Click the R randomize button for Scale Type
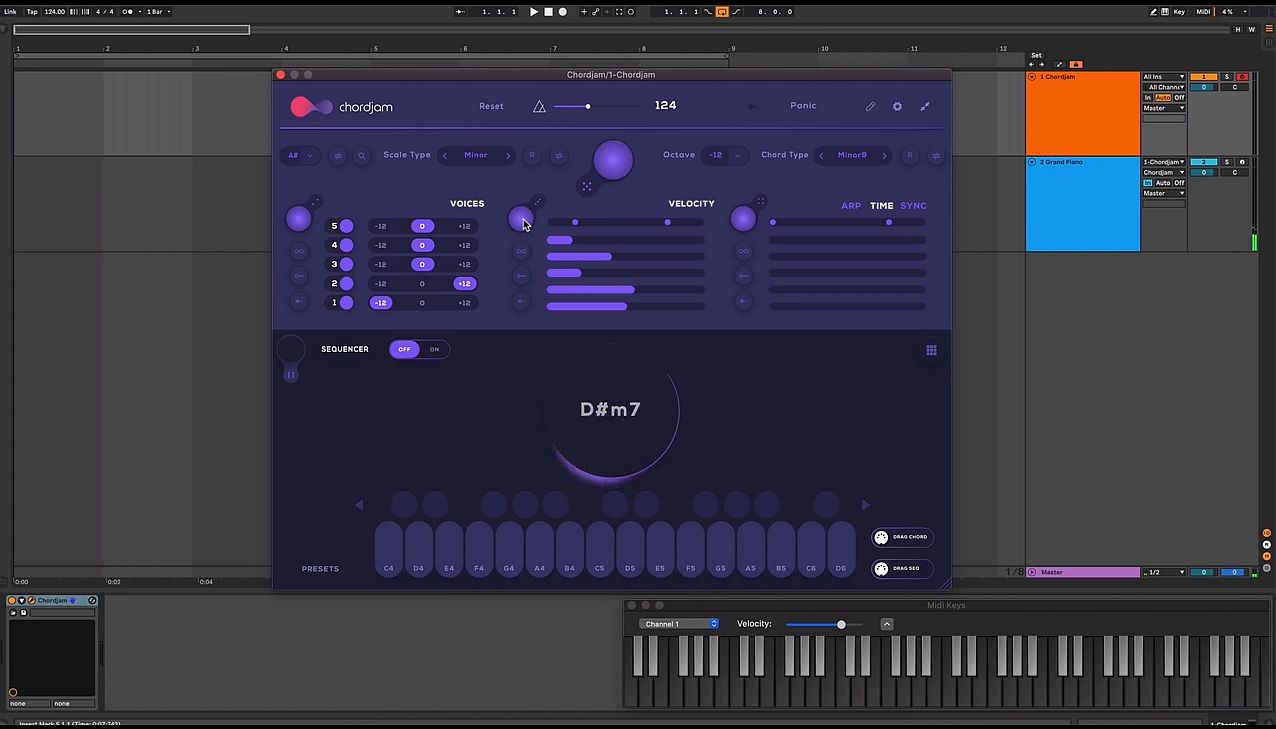 532,155
